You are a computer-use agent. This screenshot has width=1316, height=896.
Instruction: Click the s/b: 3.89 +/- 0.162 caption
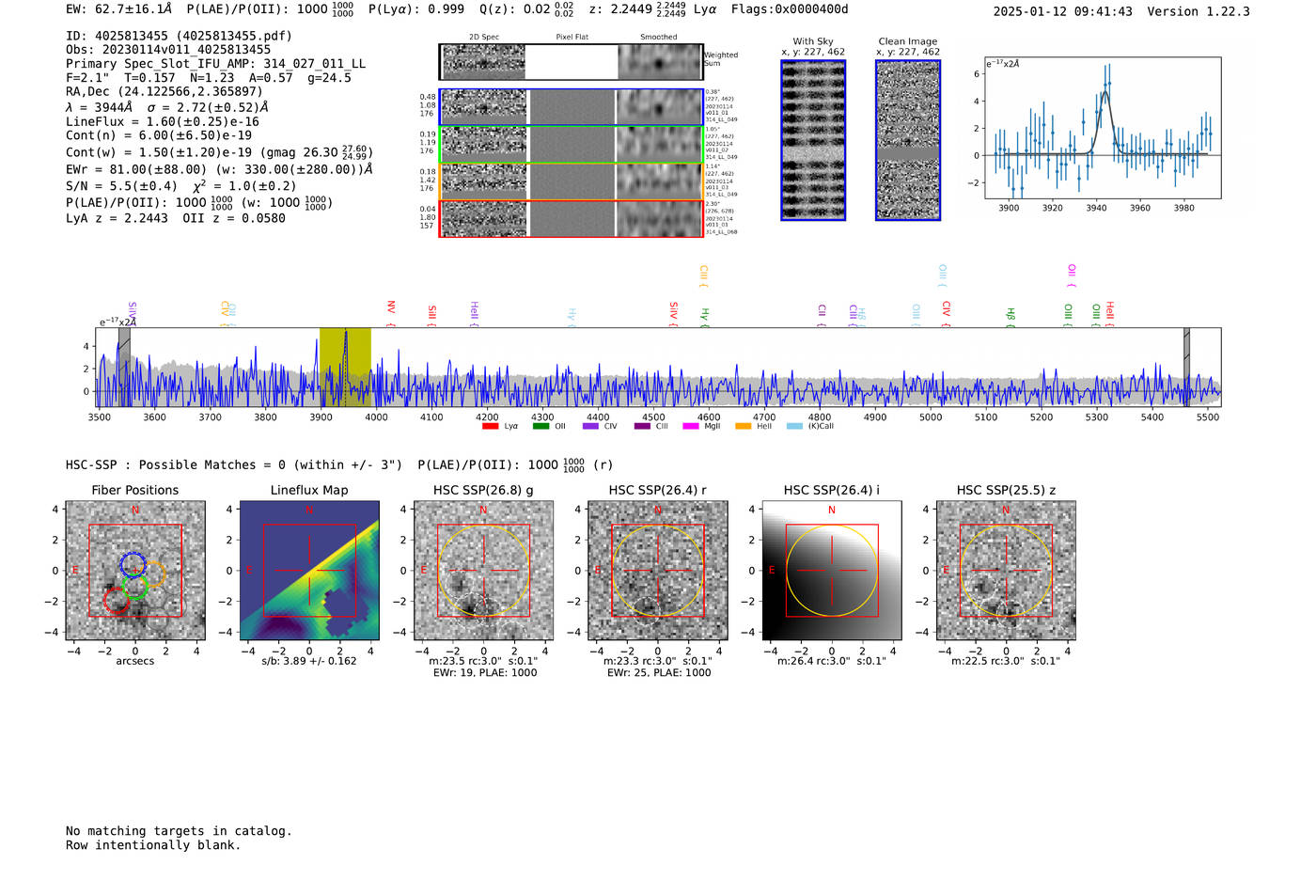coord(309,661)
